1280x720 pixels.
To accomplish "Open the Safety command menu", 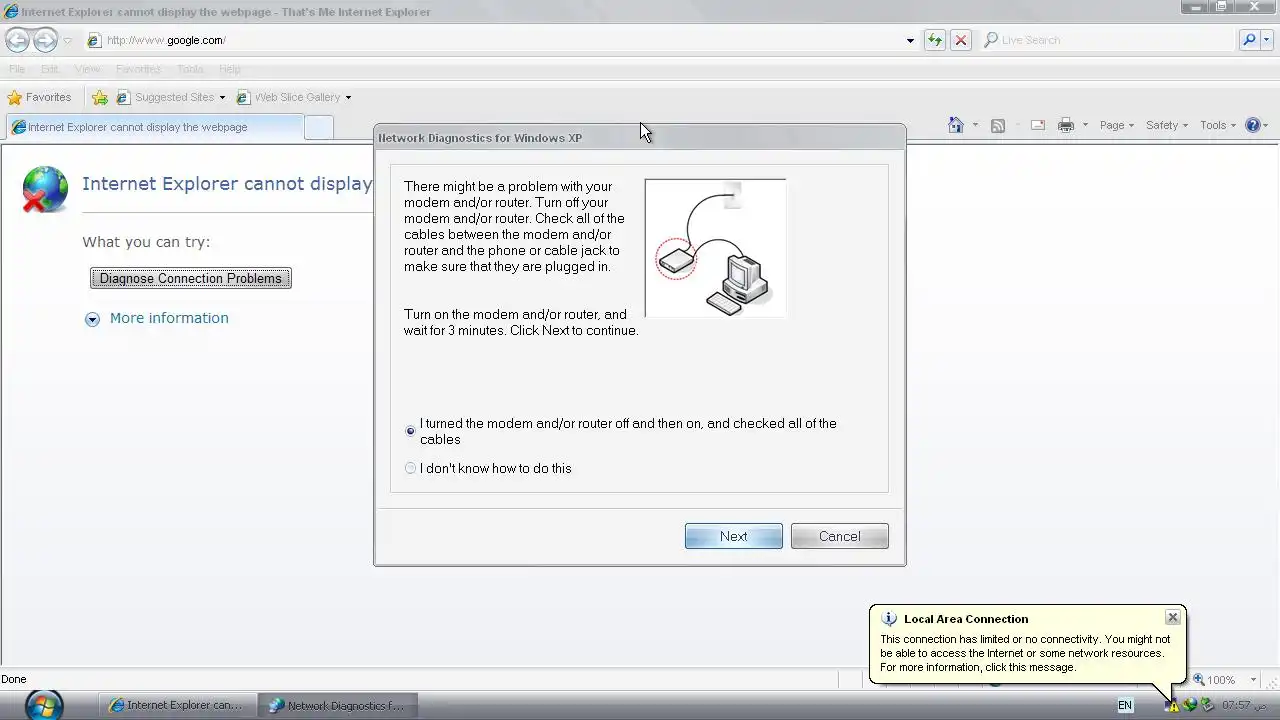I will (x=1167, y=125).
